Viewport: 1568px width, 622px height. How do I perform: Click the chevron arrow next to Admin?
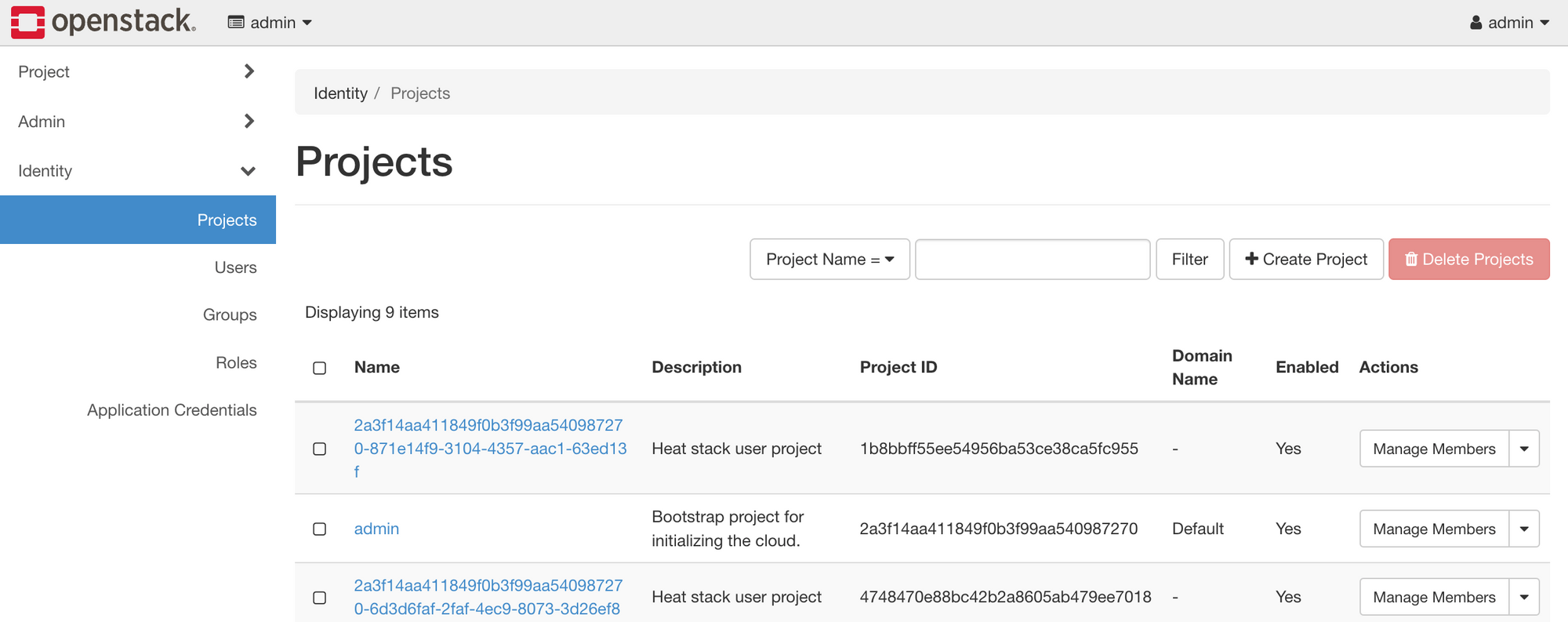[x=249, y=121]
